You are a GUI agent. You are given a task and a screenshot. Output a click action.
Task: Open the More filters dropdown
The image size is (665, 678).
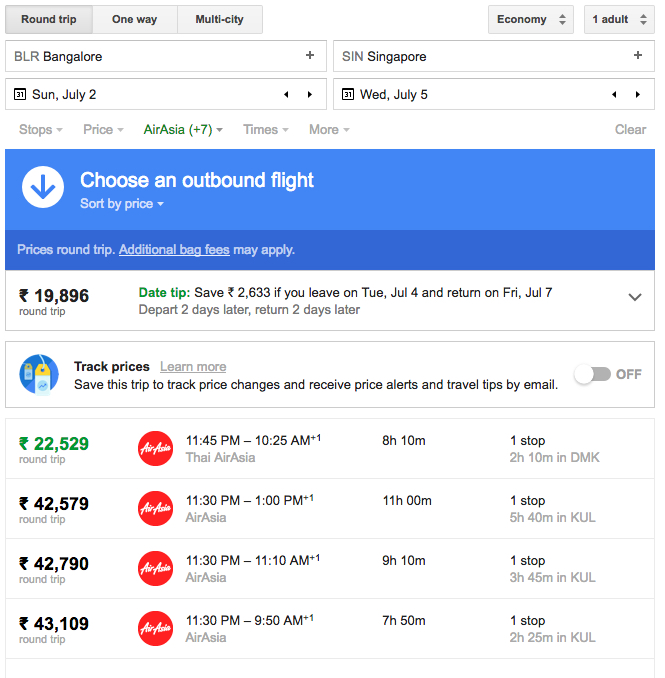[x=329, y=130]
